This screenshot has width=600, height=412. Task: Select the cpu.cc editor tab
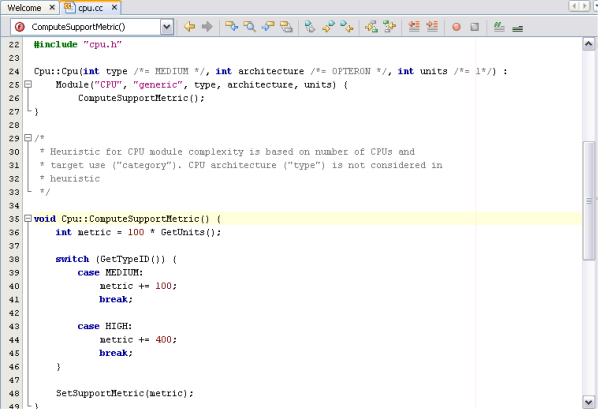click(90, 8)
